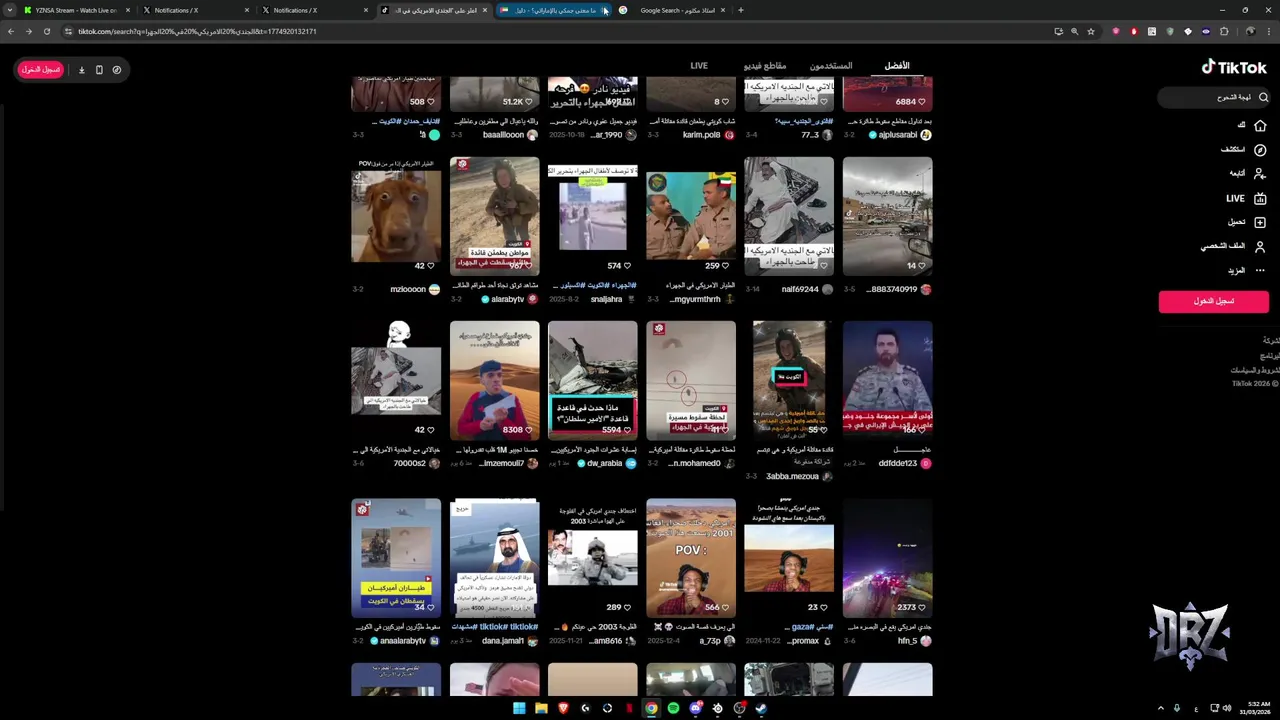Open user alarabytv profile link
Viewport: 1280px width, 720px height.
tap(508, 299)
